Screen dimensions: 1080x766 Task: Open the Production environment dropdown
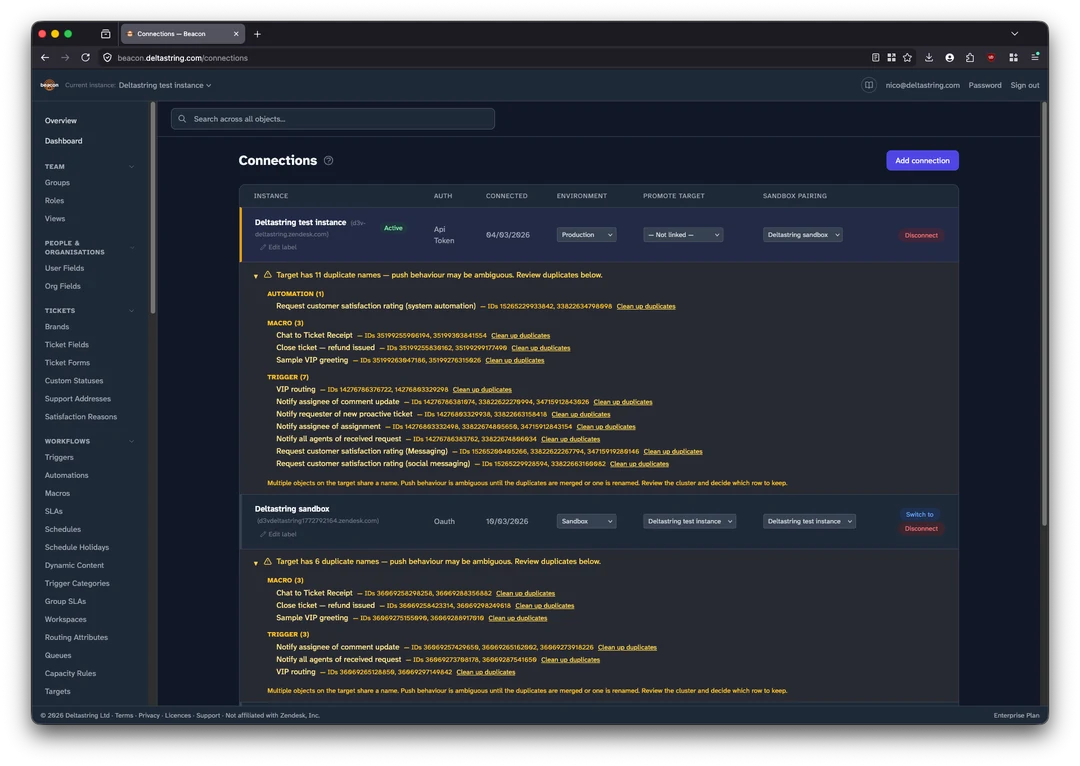[x=586, y=235]
